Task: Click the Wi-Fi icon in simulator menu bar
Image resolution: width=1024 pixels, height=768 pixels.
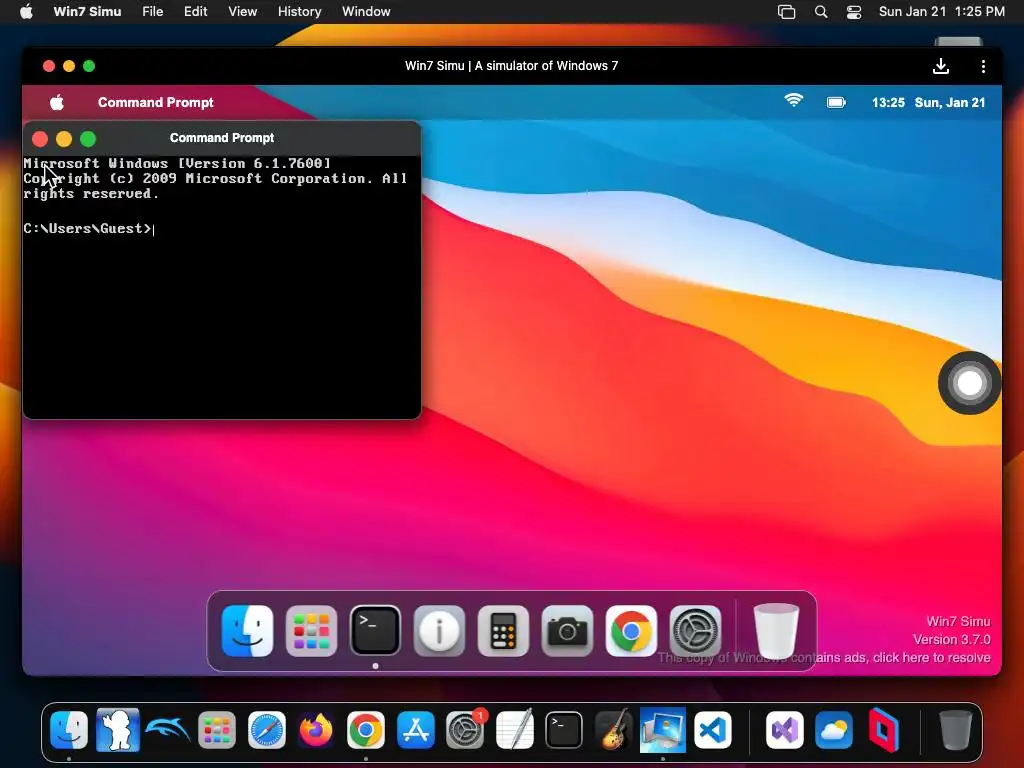Action: point(793,101)
